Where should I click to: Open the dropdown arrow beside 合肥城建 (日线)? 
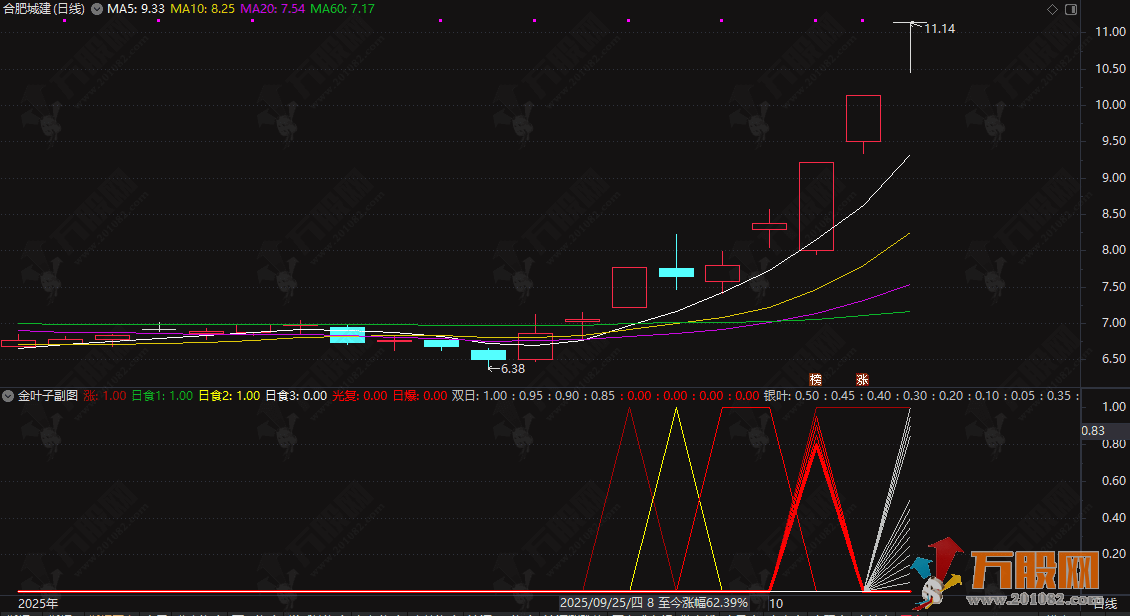pyautogui.click(x=96, y=9)
